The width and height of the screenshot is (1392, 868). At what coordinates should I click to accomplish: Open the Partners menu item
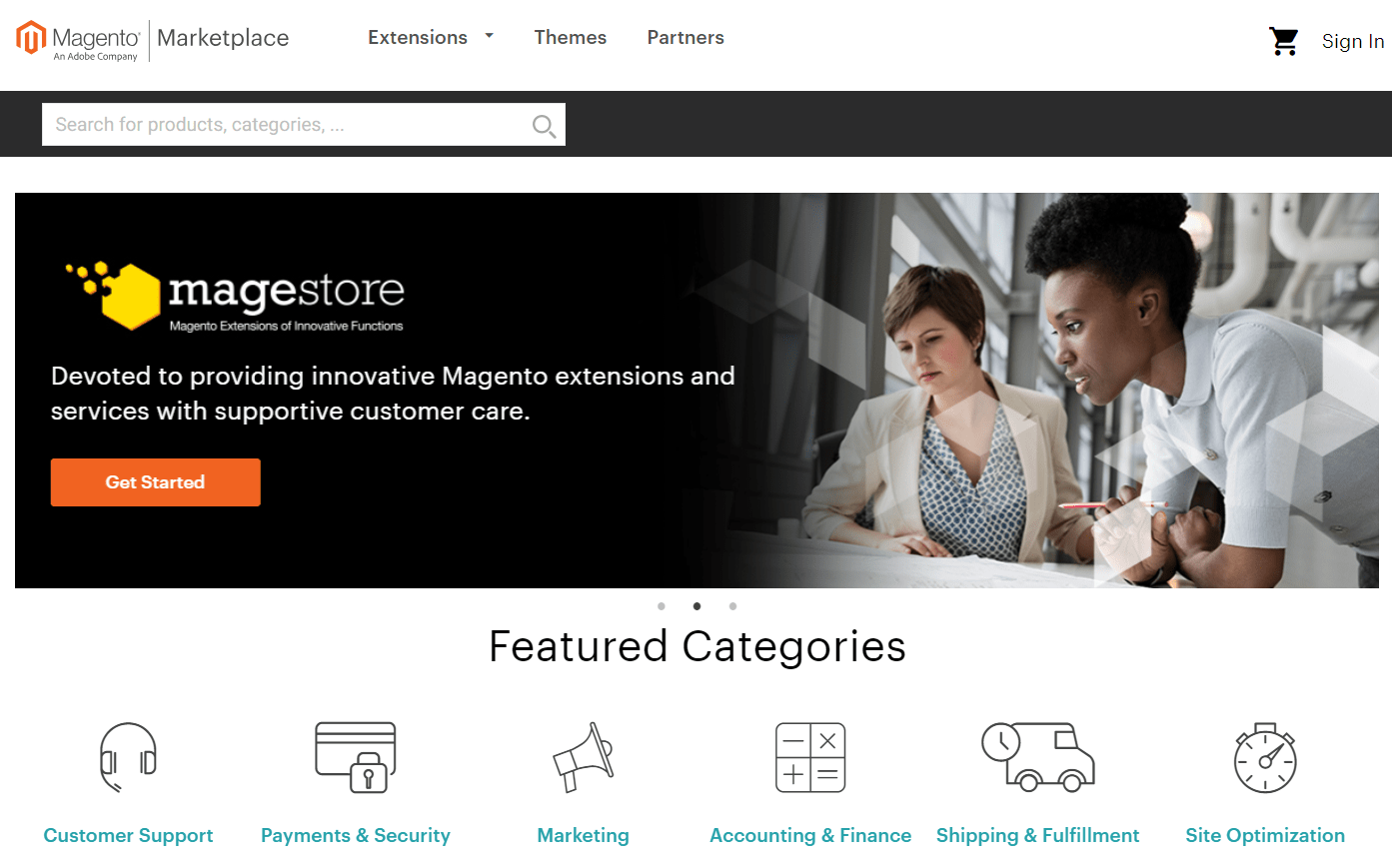(x=686, y=37)
